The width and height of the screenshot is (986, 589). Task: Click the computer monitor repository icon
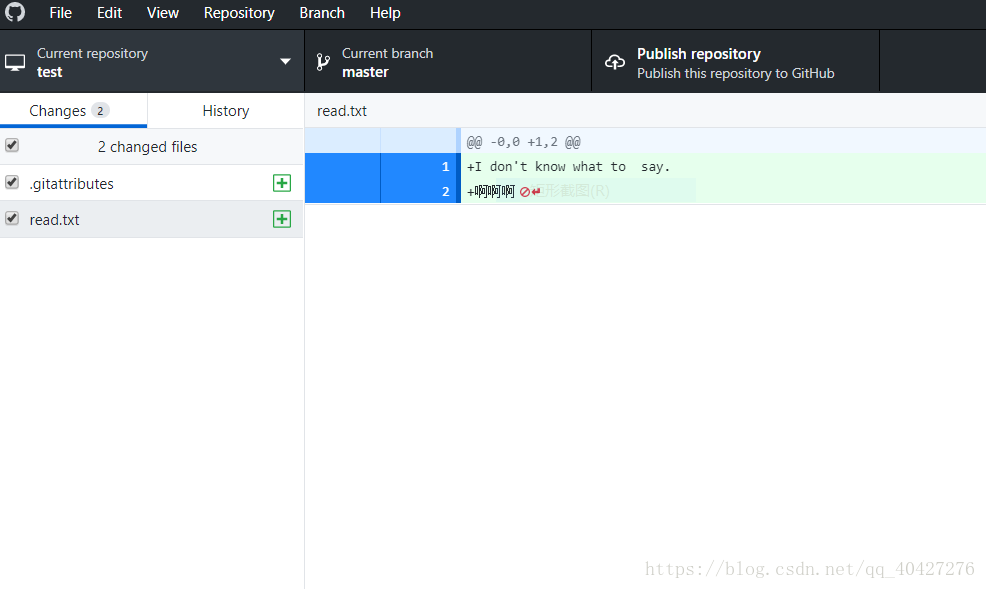point(15,62)
